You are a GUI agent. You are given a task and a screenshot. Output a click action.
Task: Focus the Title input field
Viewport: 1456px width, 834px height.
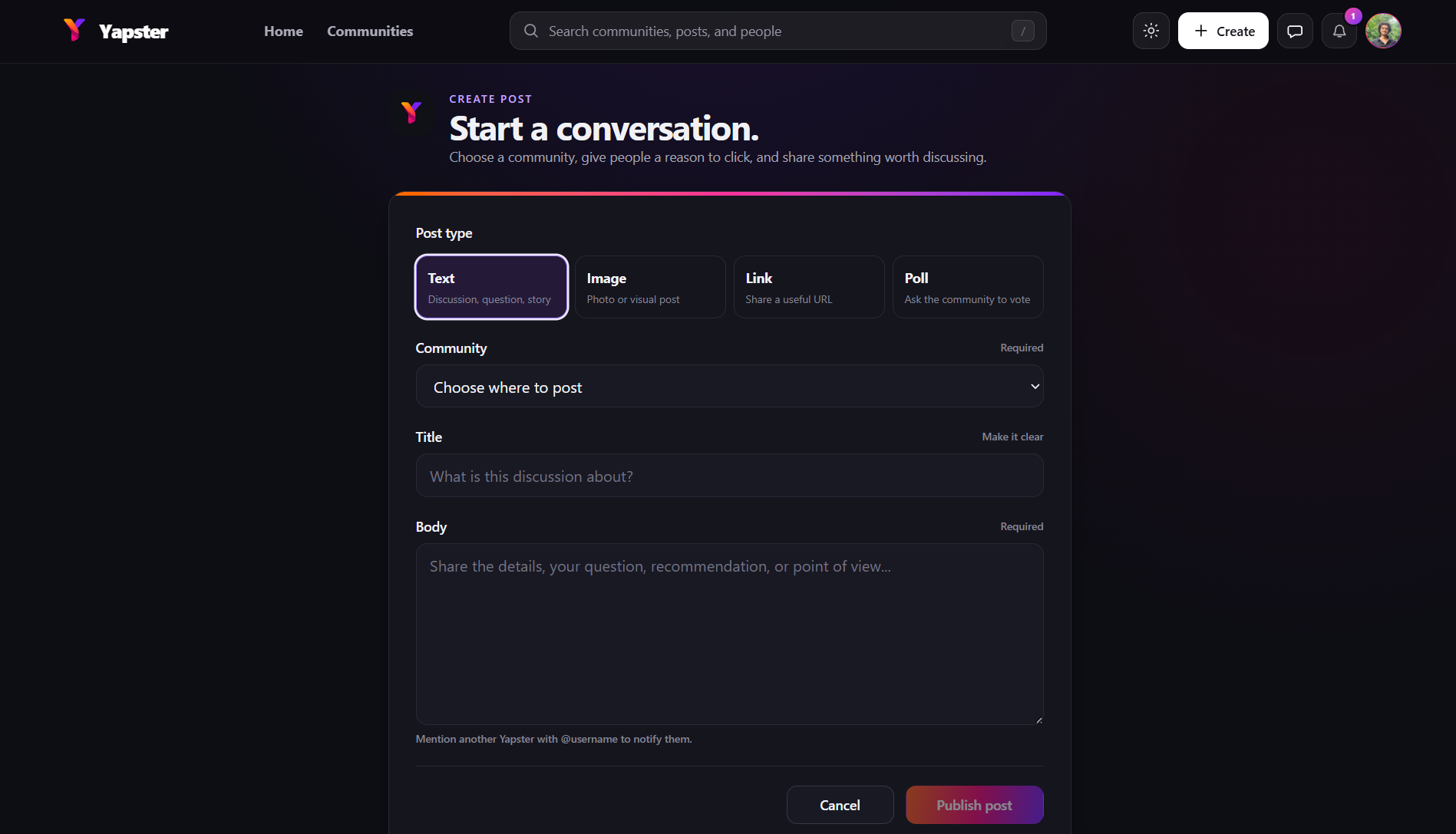click(x=729, y=476)
